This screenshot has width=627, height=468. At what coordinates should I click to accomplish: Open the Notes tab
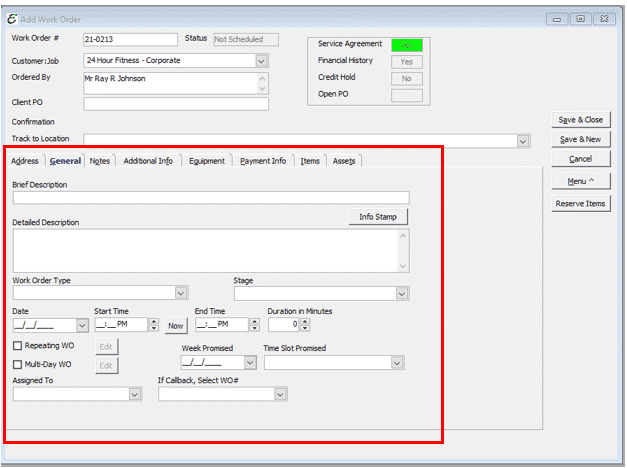pyautogui.click(x=100, y=161)
